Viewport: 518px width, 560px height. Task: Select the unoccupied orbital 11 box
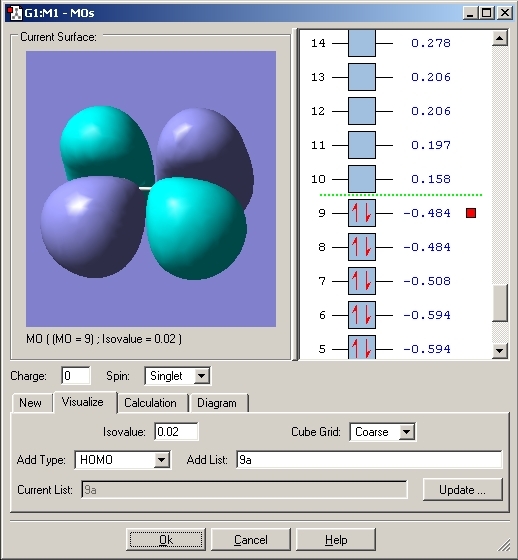(362, 145)
